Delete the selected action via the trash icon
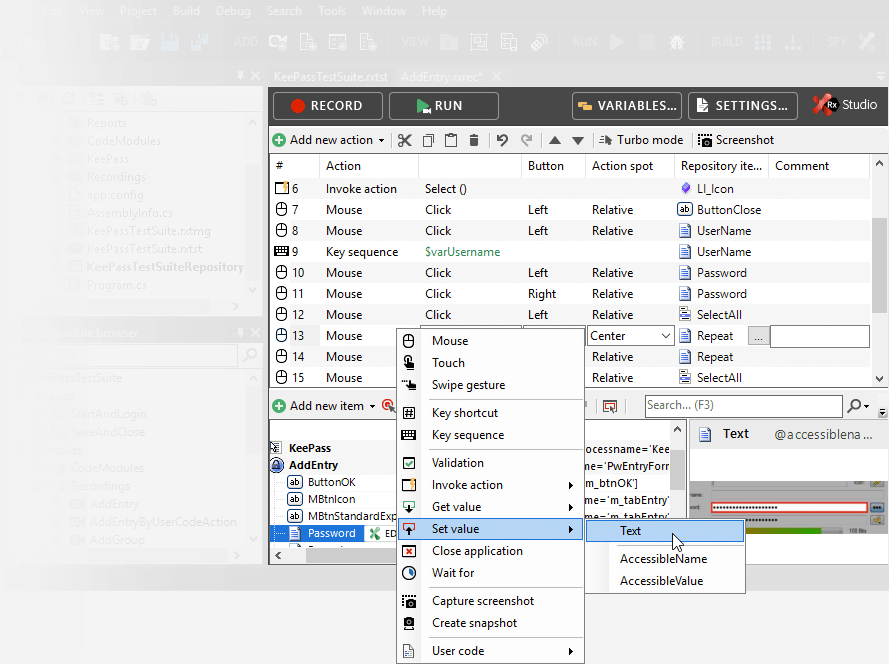 [x=473, y=140]
